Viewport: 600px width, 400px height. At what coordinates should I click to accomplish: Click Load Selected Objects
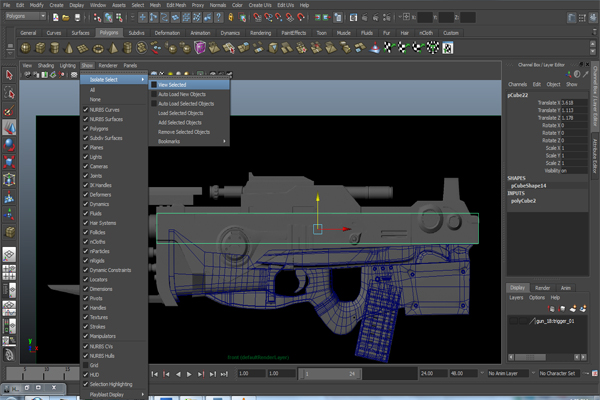(x=180, y=113)
